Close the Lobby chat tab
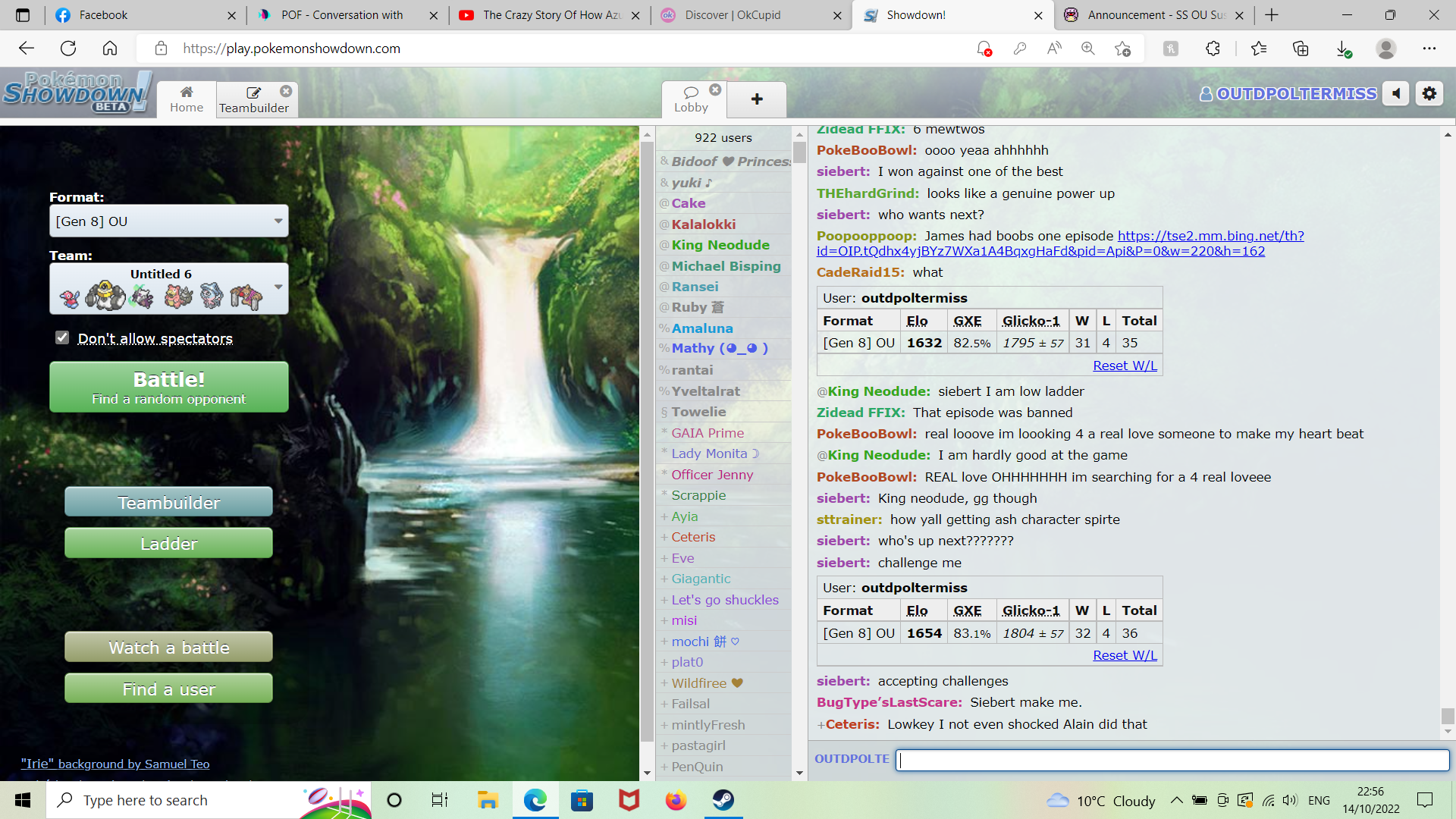 (715, 89)
